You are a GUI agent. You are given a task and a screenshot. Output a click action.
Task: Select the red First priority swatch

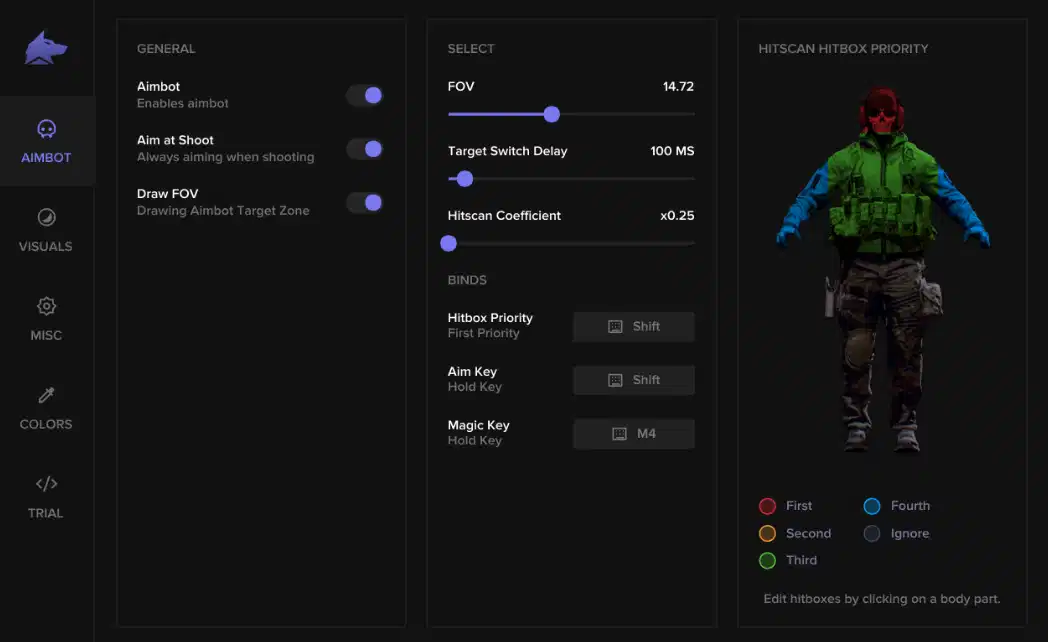tap(767, 506)
